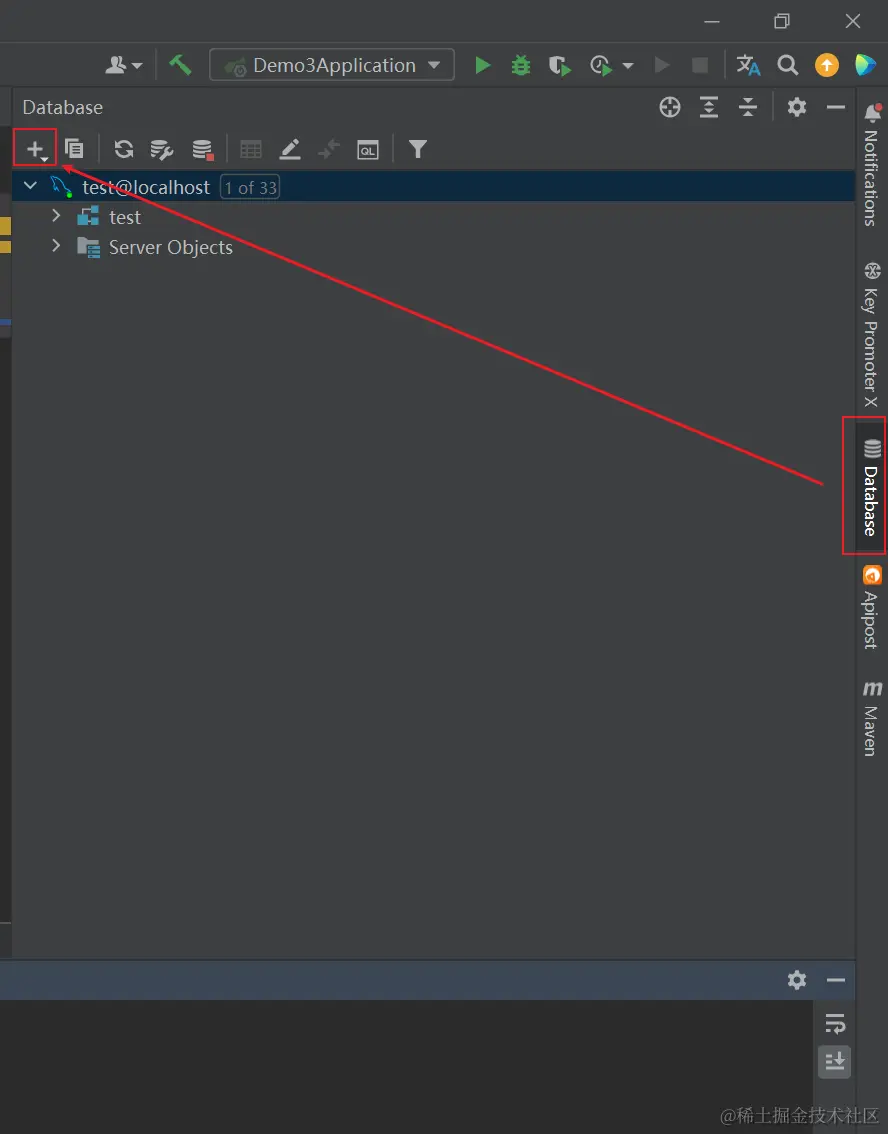Toggle soft-wrap in bottom panel
This screenshot has width=888, height=1134.
(834, 1023)
